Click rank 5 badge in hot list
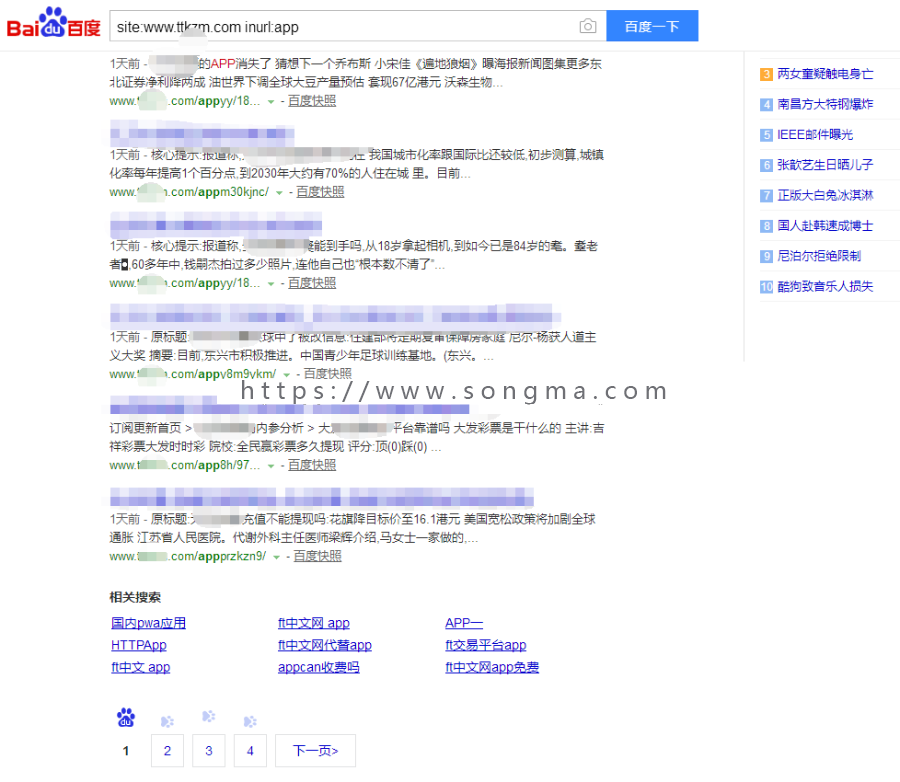 (766, 135)
